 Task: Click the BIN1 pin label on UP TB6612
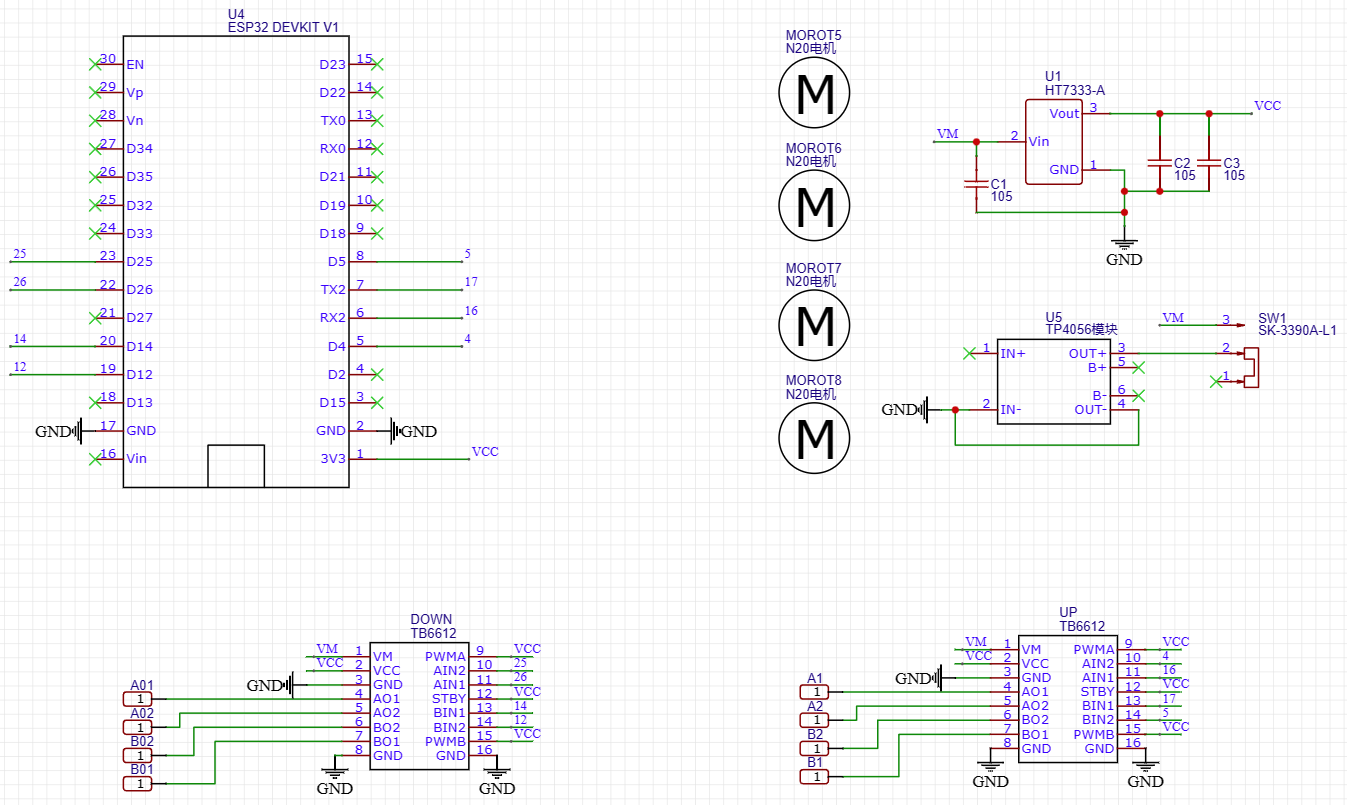coord(1098,705)
